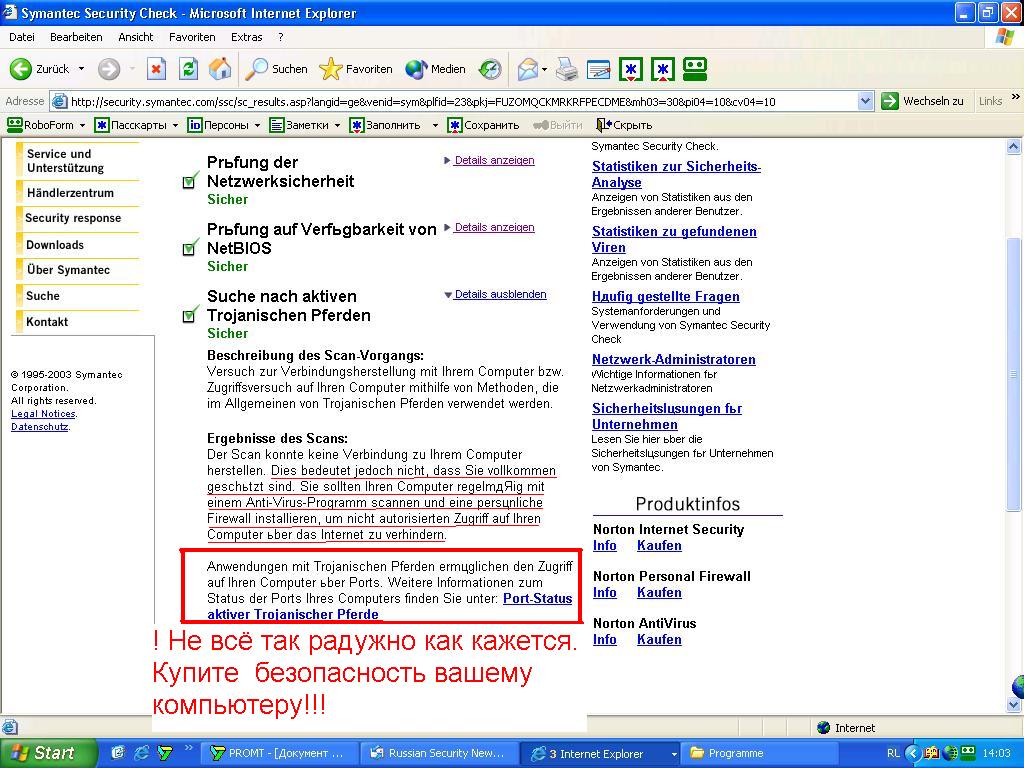Open the ? help menu
The height and width of the screenshot is (768, 1024).
[281, 37]
